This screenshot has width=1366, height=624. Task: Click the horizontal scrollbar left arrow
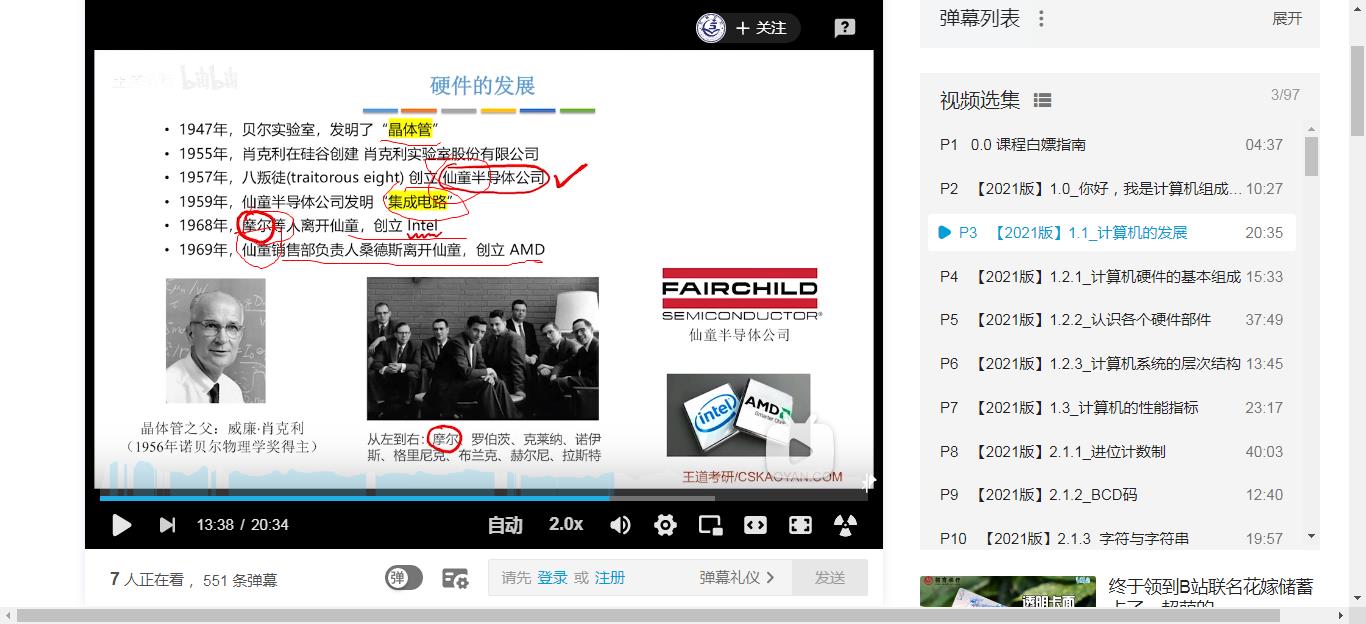8,615
